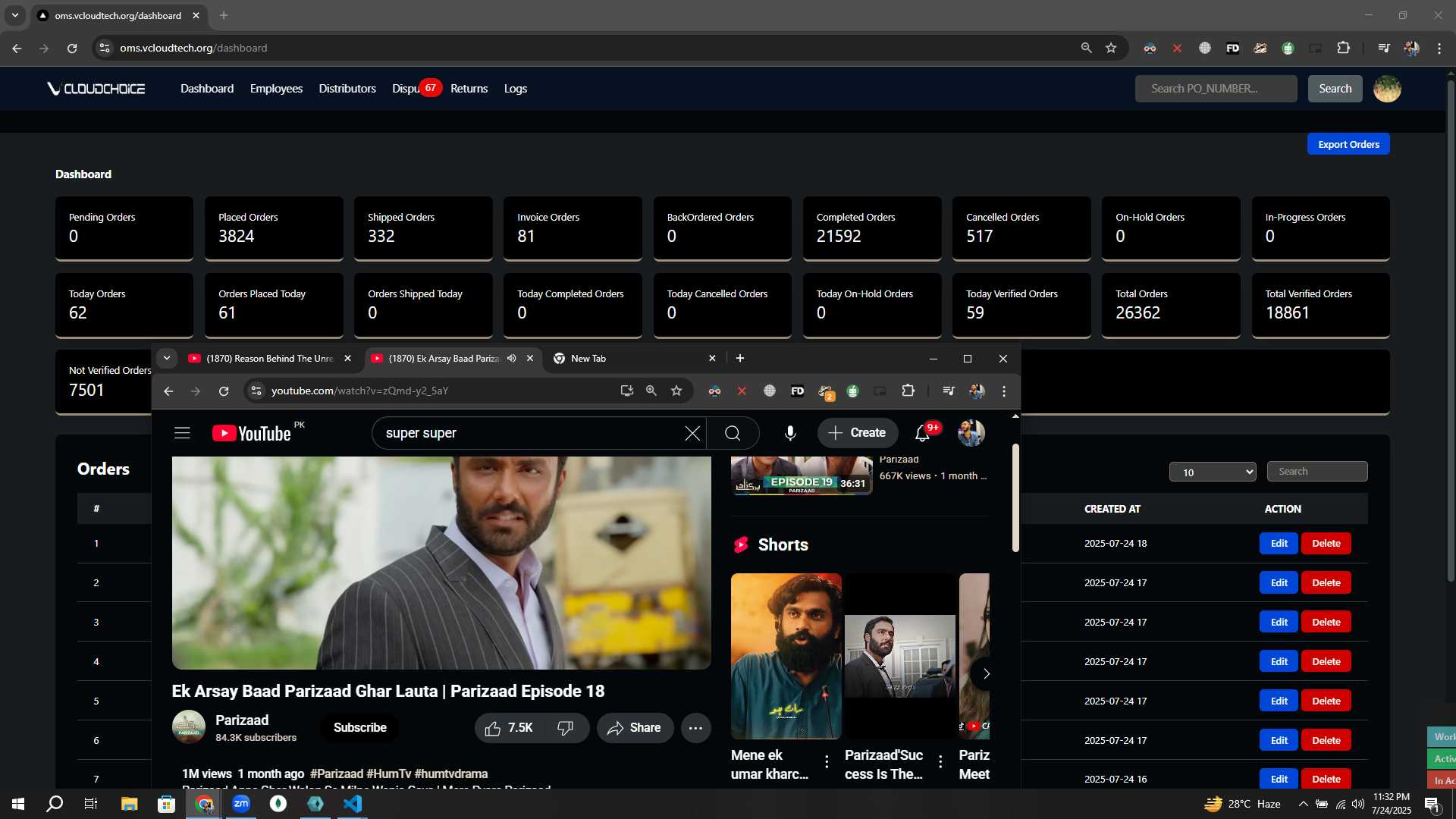
Task: Open Dashboard nav item
Action: click(207, 89)
